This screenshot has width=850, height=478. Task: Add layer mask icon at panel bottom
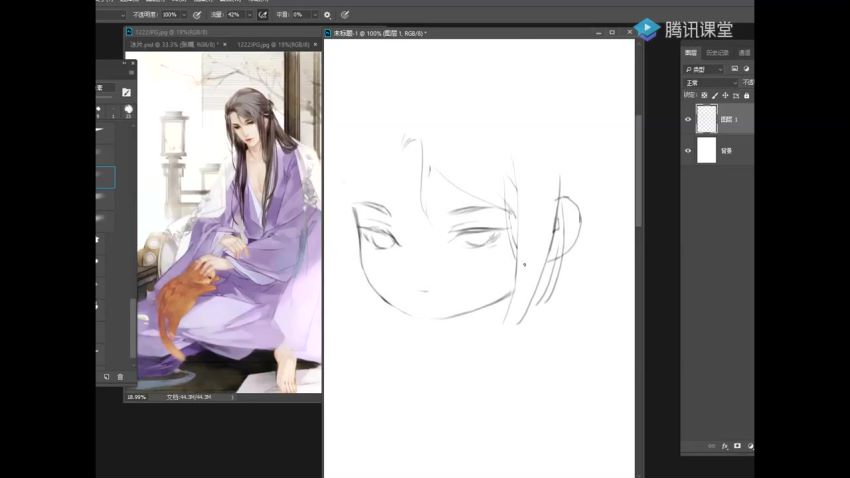tap(737, 446)
